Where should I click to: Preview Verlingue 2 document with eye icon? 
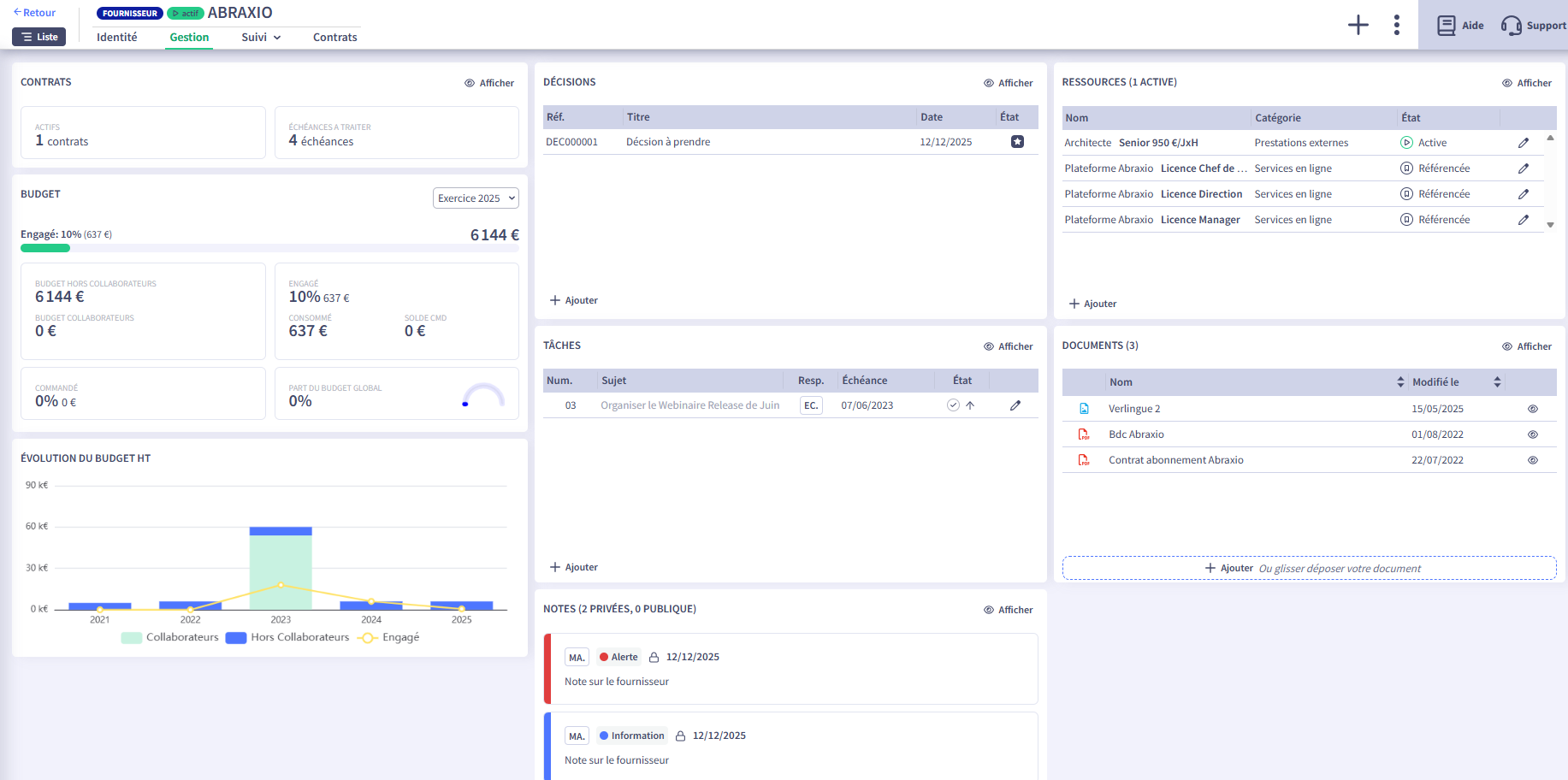[1532, 409]
